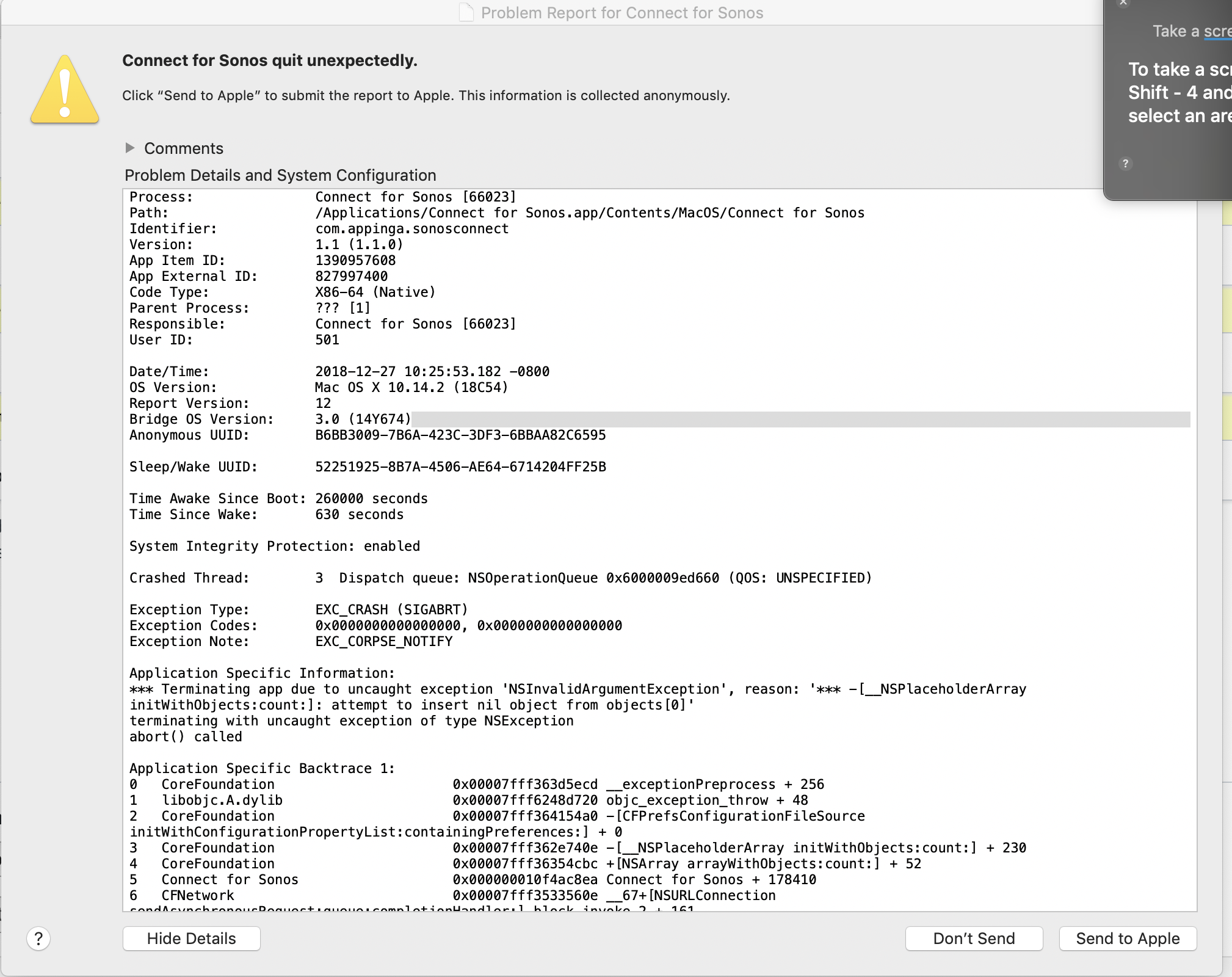
Task: Click the document icon in the title bar
Action: point(466,13)
